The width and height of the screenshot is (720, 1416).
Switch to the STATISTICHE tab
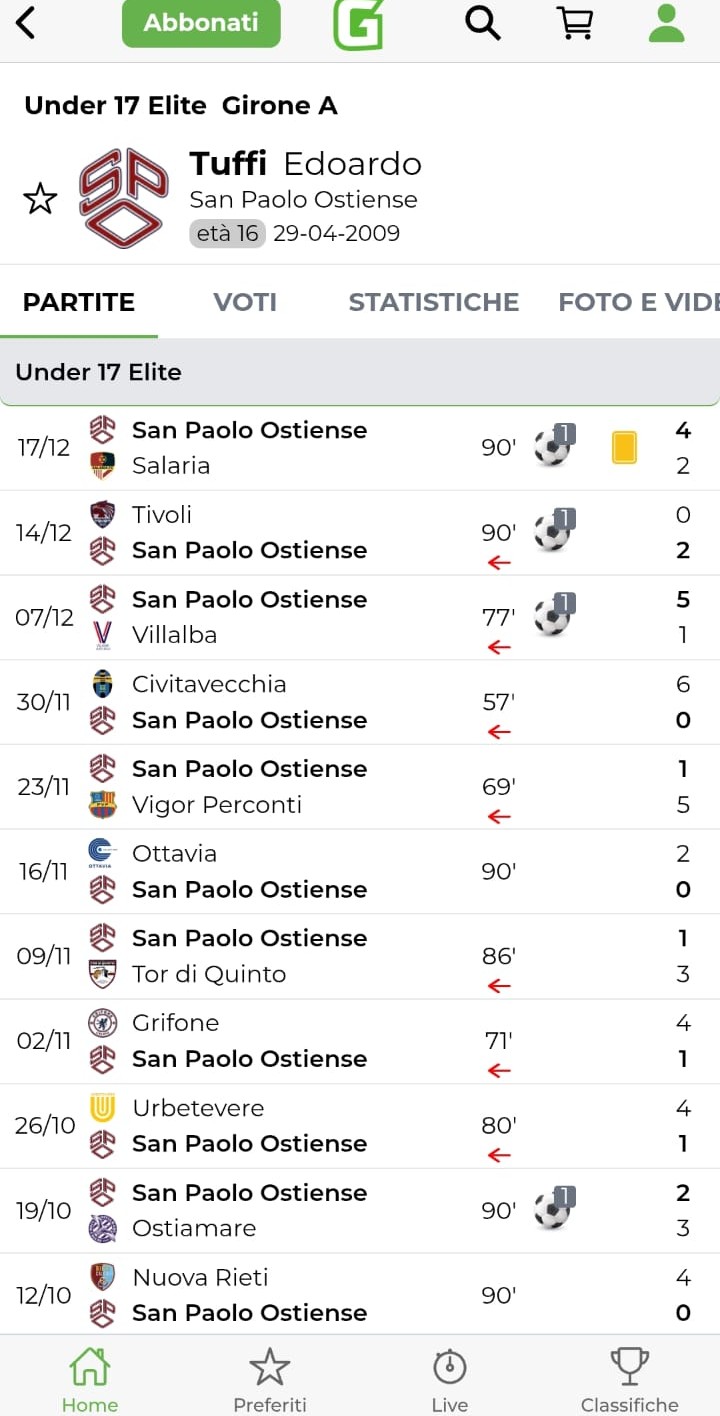point(433,302)
